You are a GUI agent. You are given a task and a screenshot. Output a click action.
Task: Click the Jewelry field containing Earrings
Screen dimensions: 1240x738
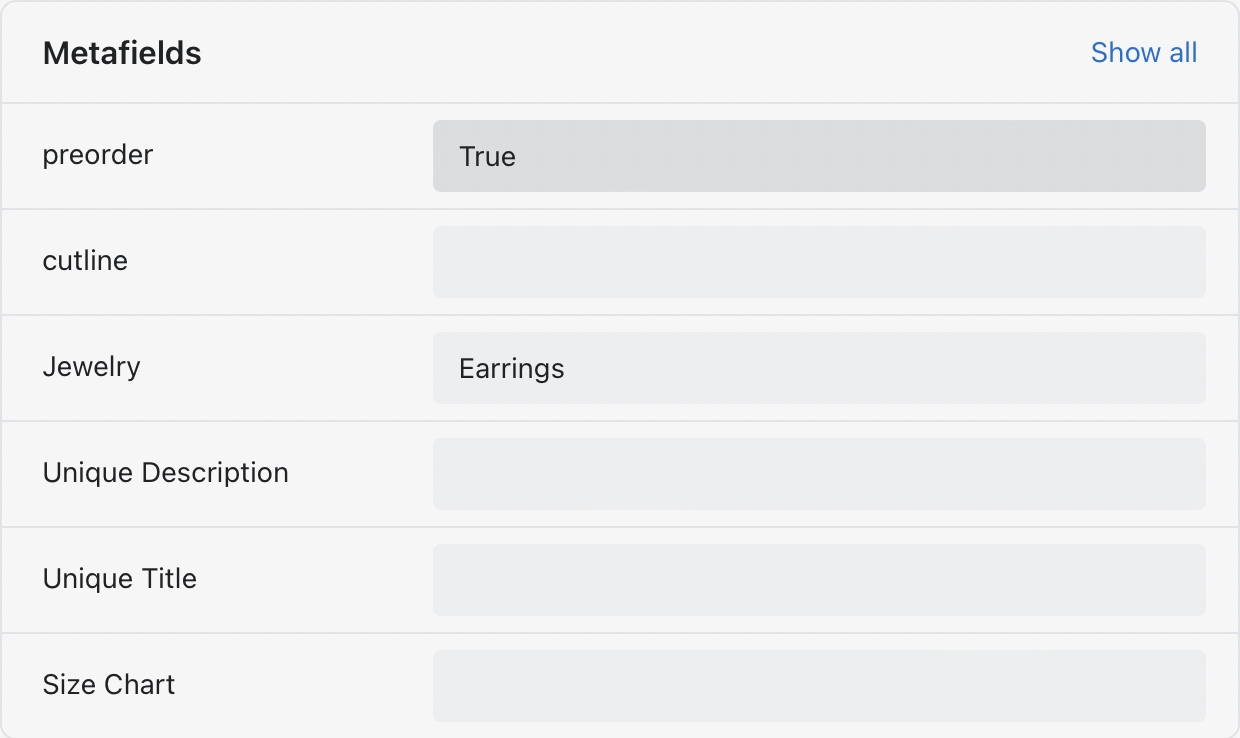(x=819, y=368)
